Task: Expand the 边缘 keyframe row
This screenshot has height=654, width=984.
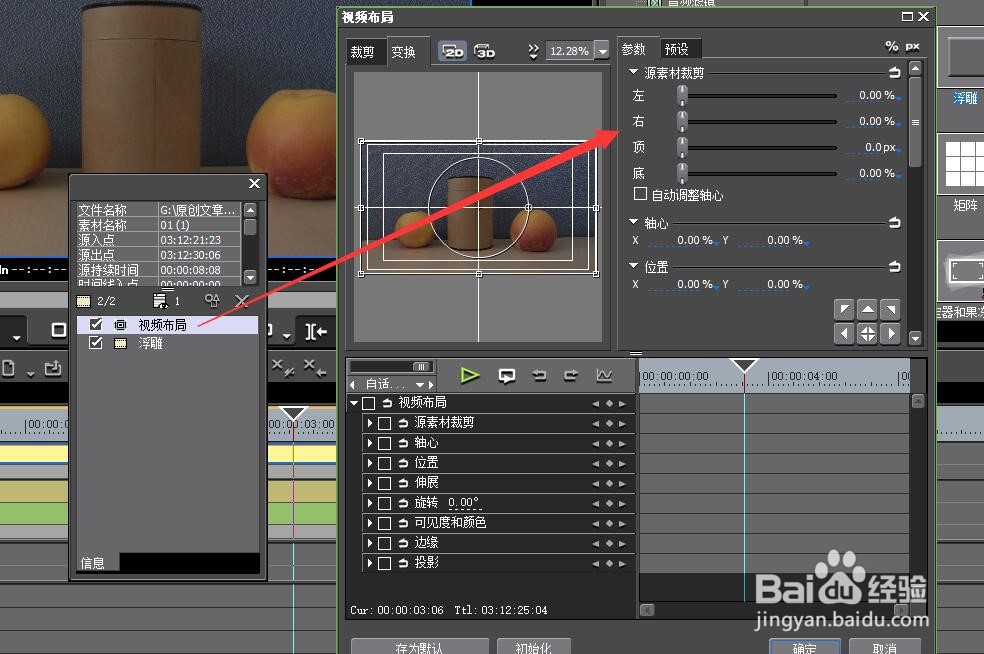Action: [x=370, y=543]
